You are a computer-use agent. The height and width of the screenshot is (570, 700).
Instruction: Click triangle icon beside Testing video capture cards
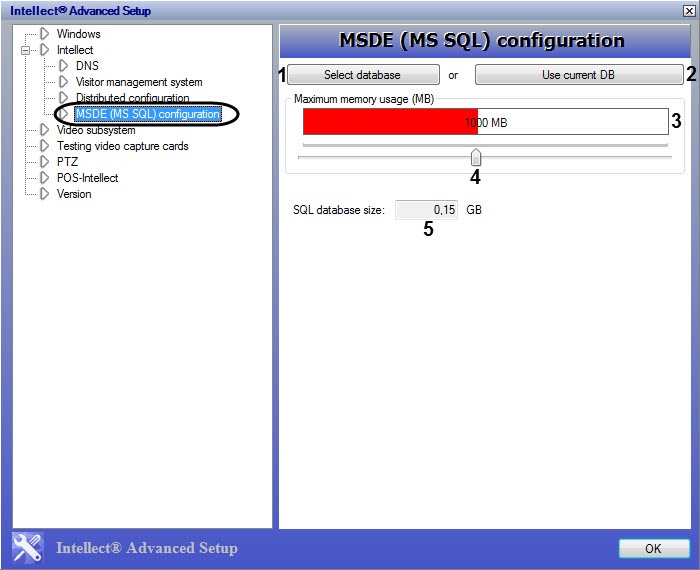(44, 146)
